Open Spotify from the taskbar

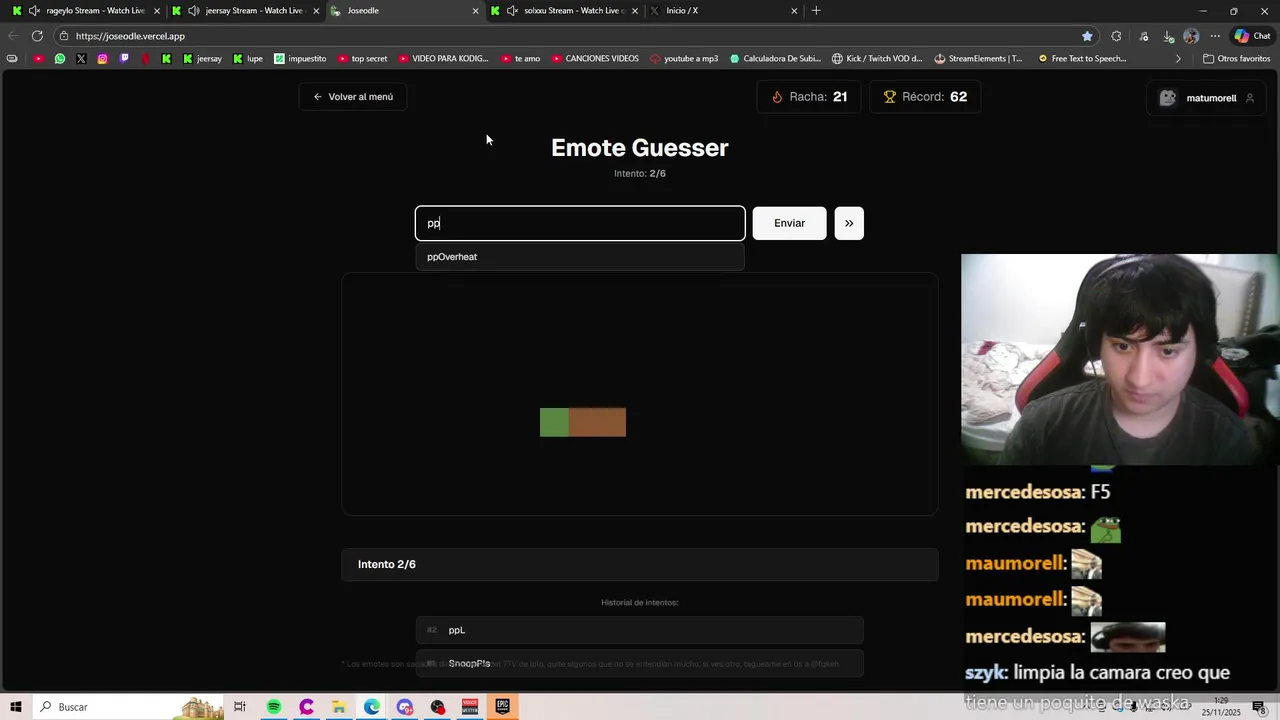pos(274,707)
